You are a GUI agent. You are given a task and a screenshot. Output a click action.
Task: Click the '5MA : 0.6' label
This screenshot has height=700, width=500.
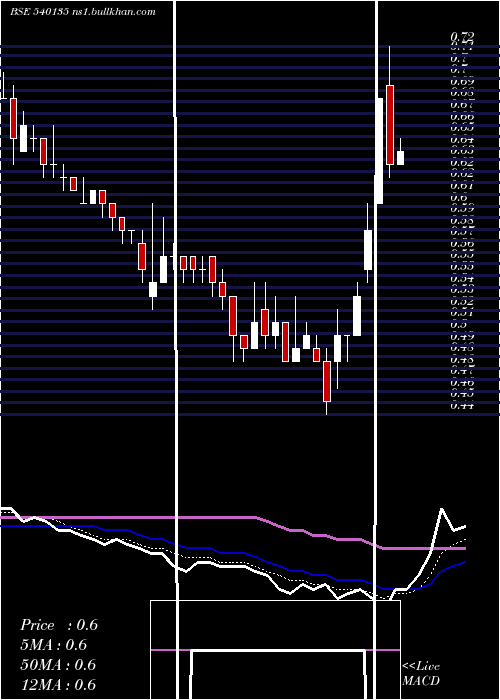[54, 645]
